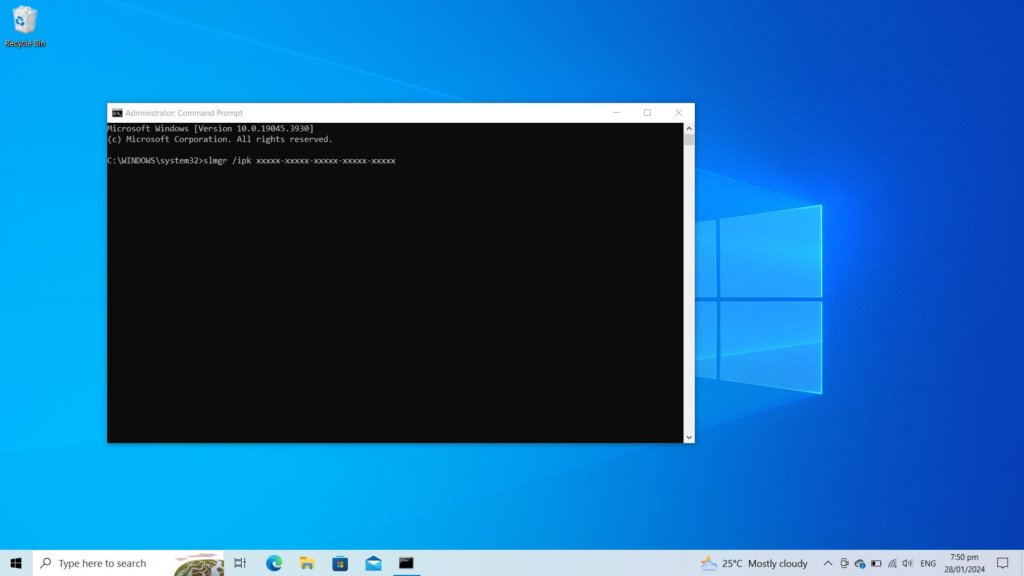Open the Mail app from the taskbar
Screen dimensions: 1024x576
coord(374,563)
